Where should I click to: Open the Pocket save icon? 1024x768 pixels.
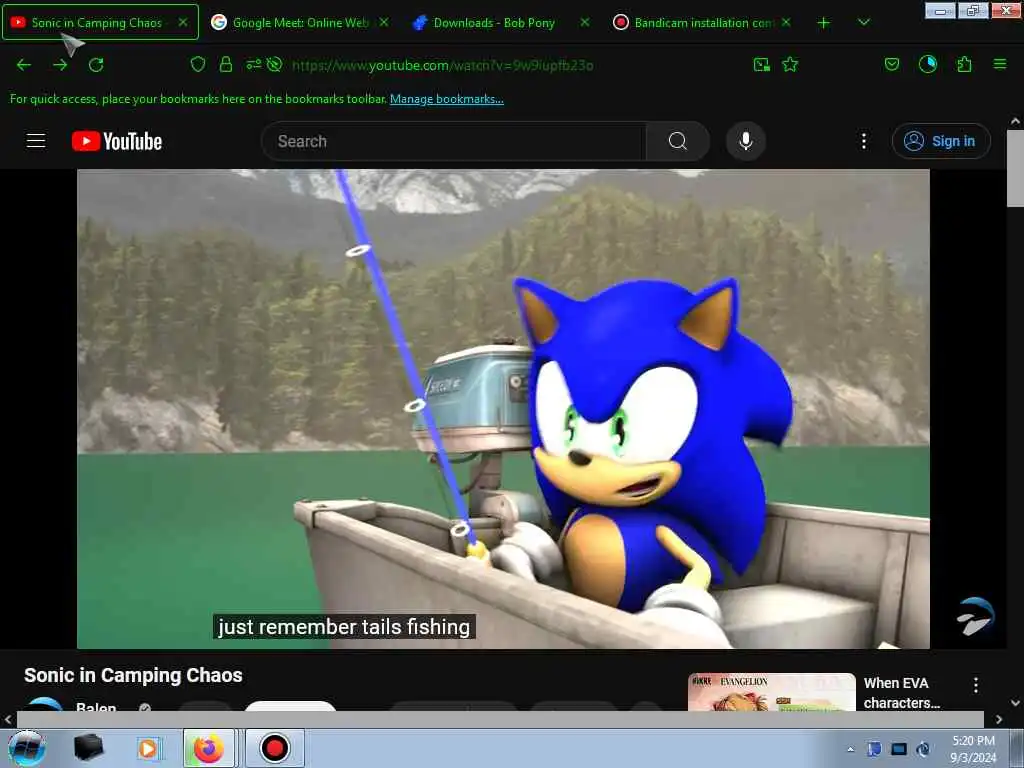tap(891, 64)
